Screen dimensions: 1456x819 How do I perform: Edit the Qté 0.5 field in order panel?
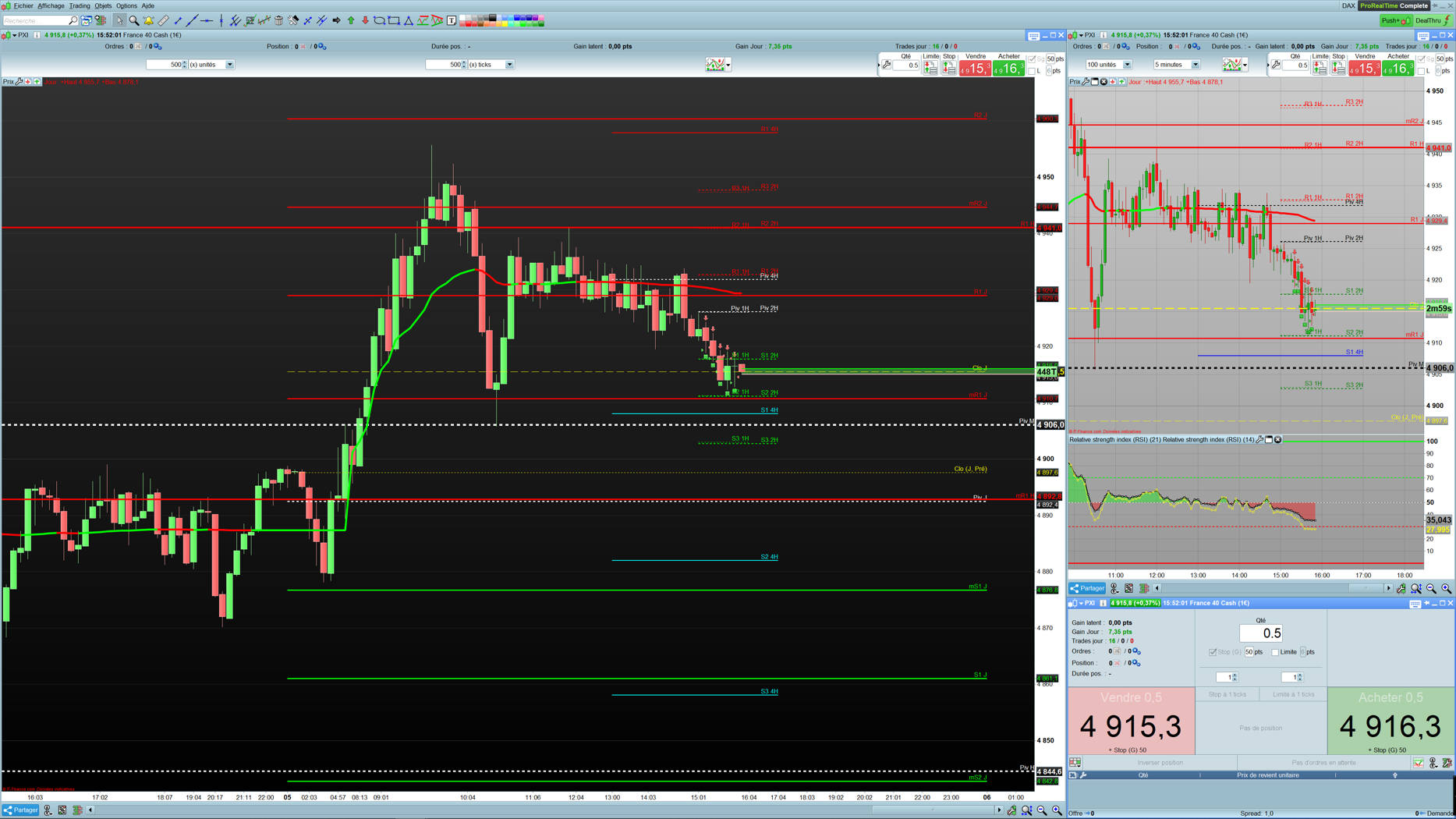[x=1261, y=633]
